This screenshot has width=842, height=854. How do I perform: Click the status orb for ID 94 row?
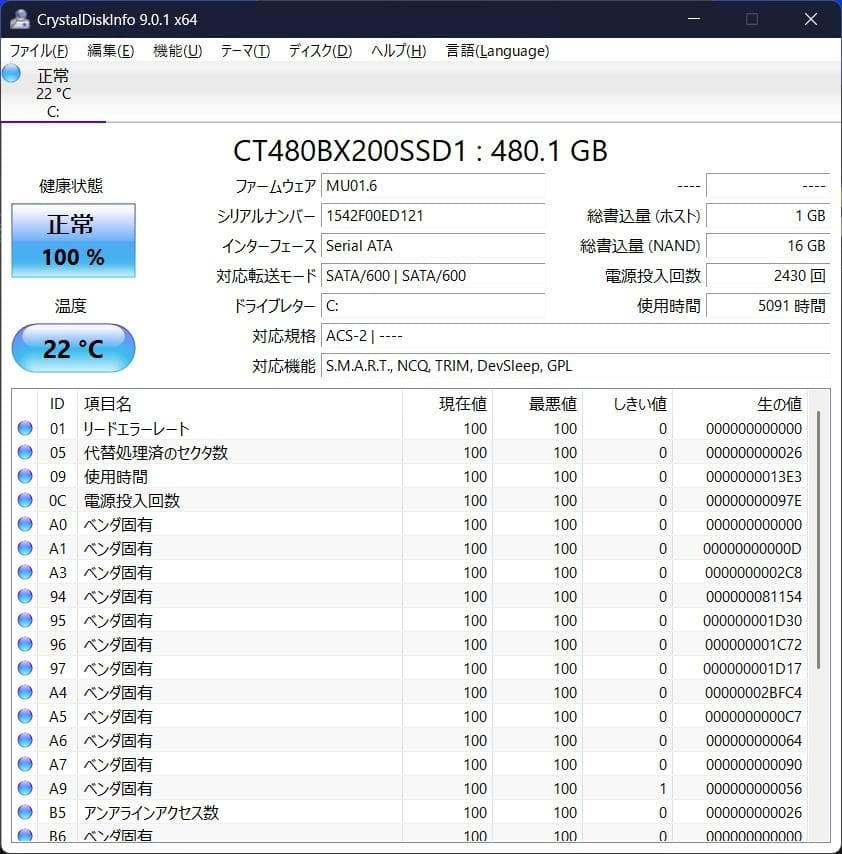tap(25, 596)
